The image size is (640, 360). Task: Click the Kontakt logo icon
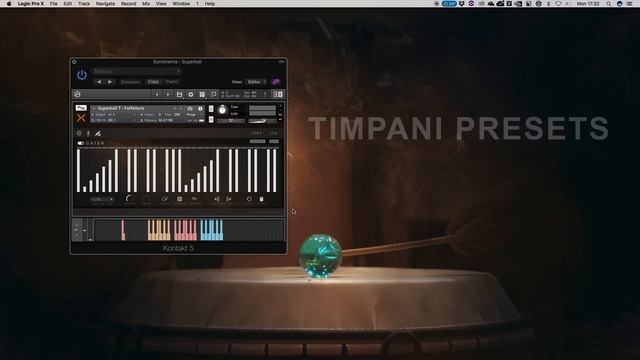tap(77, 94)
